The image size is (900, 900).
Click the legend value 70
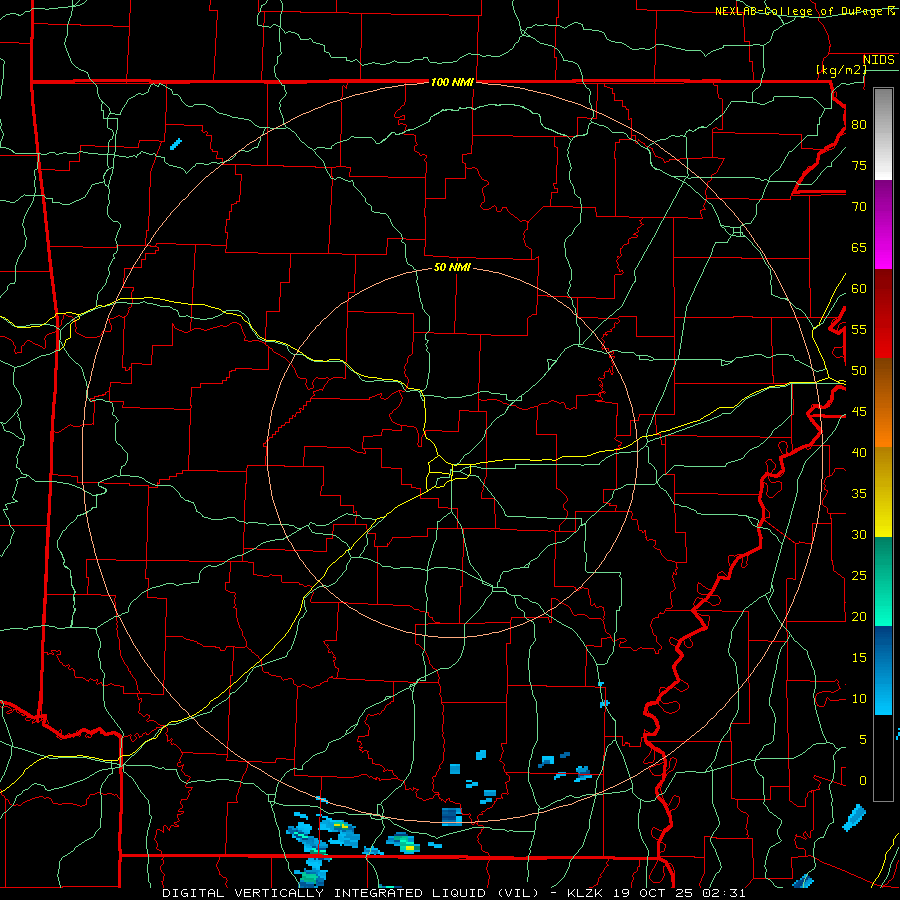click(859, 207)
